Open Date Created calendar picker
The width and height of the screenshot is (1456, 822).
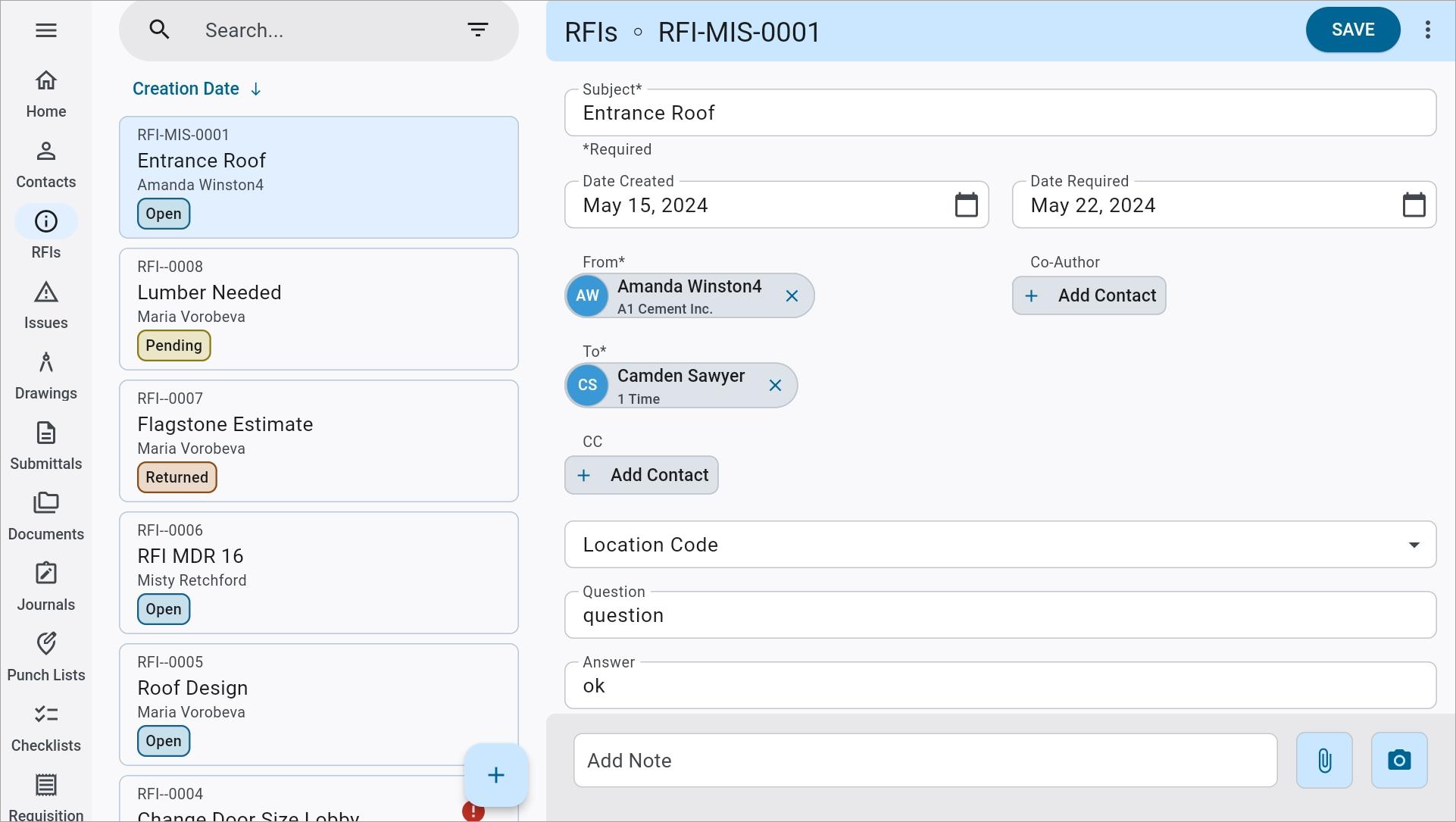[x=966, y=205]
